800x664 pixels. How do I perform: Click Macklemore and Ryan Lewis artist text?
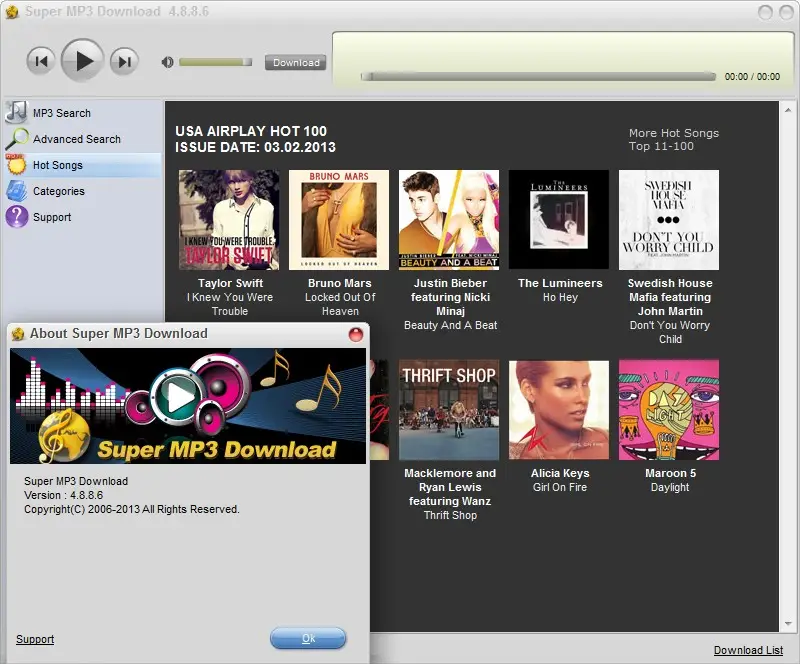(450, 487)
